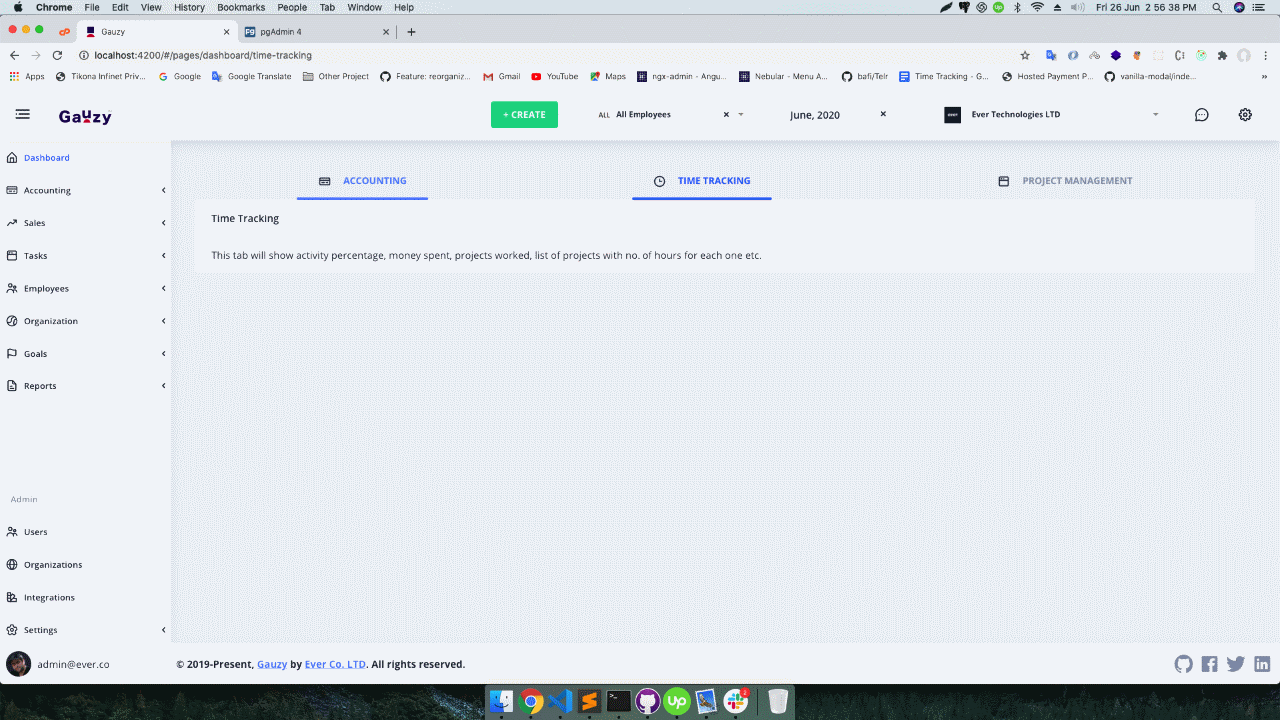Image resolution: width=1280 pixels, height=720 pixels.
Task: Open the GitHub icon in footer
Action: click(x=1184, y=664)
